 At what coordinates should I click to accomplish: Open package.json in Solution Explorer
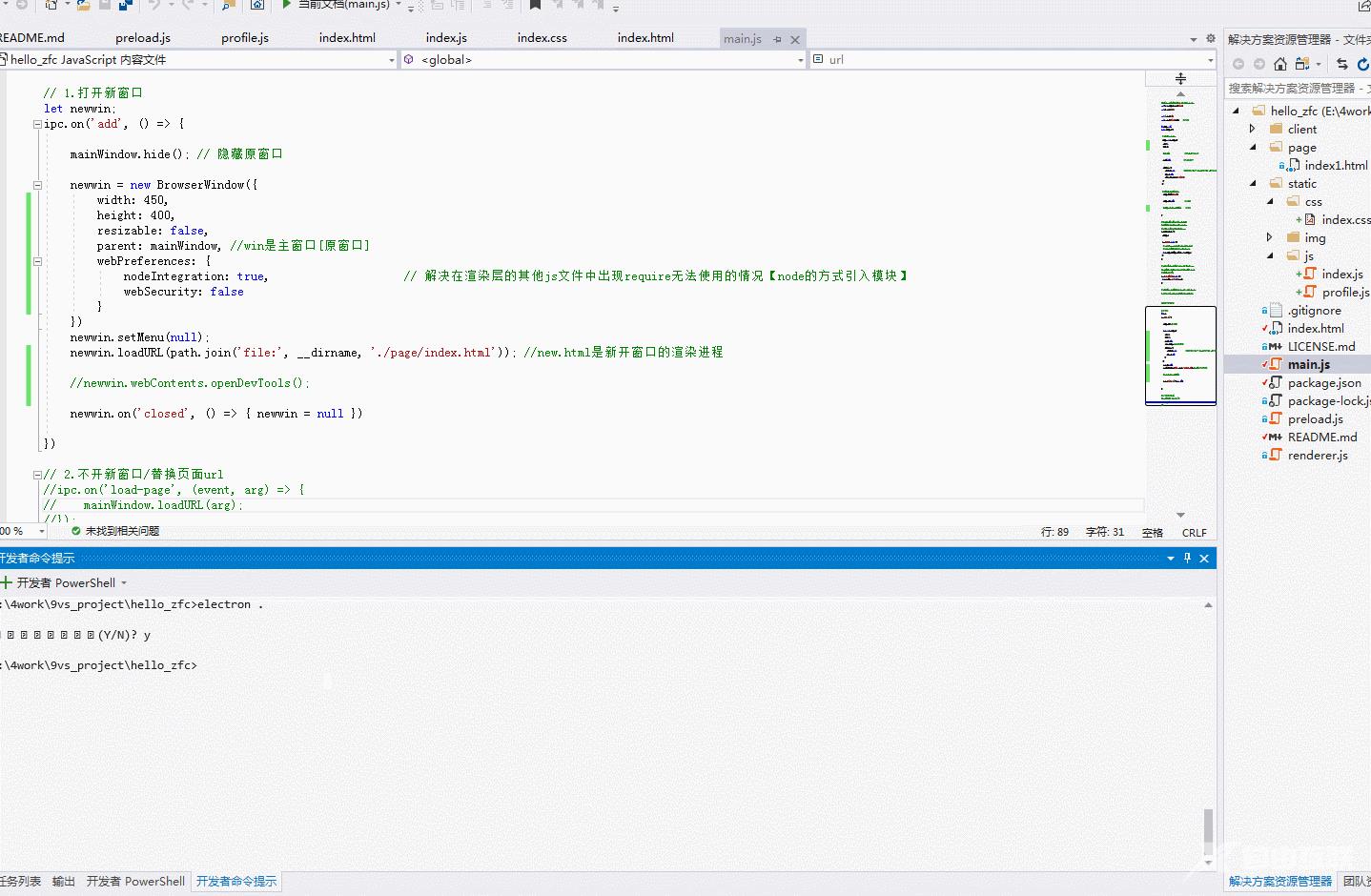[1323, 382]
